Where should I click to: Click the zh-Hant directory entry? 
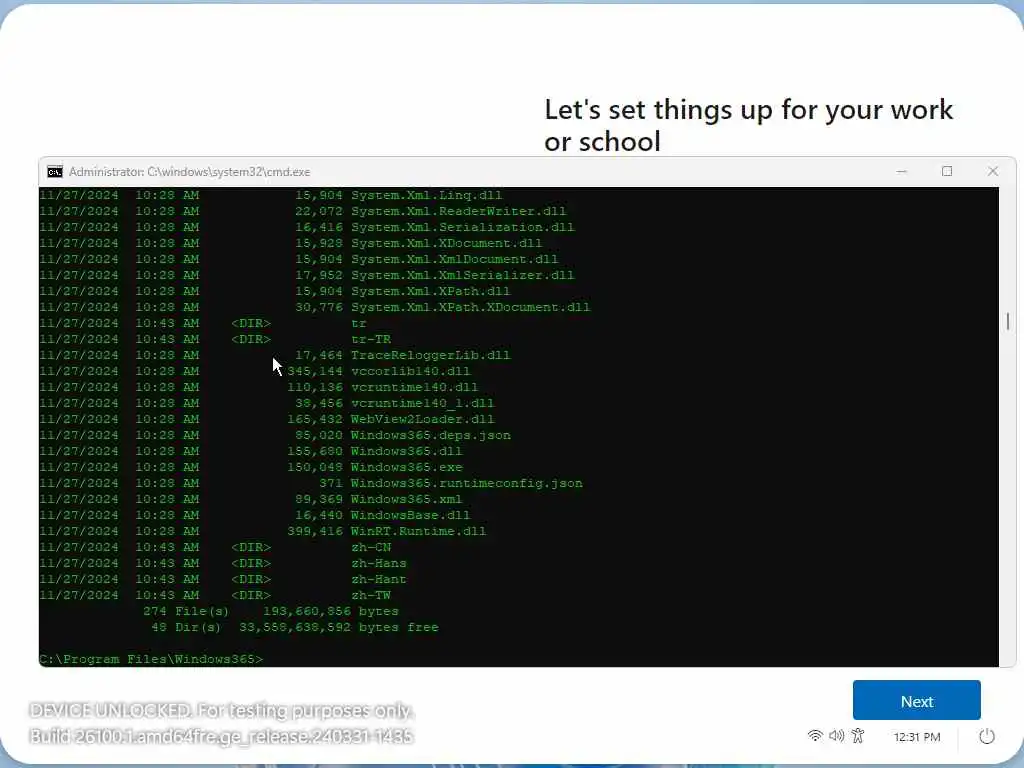tap(379, 579)
